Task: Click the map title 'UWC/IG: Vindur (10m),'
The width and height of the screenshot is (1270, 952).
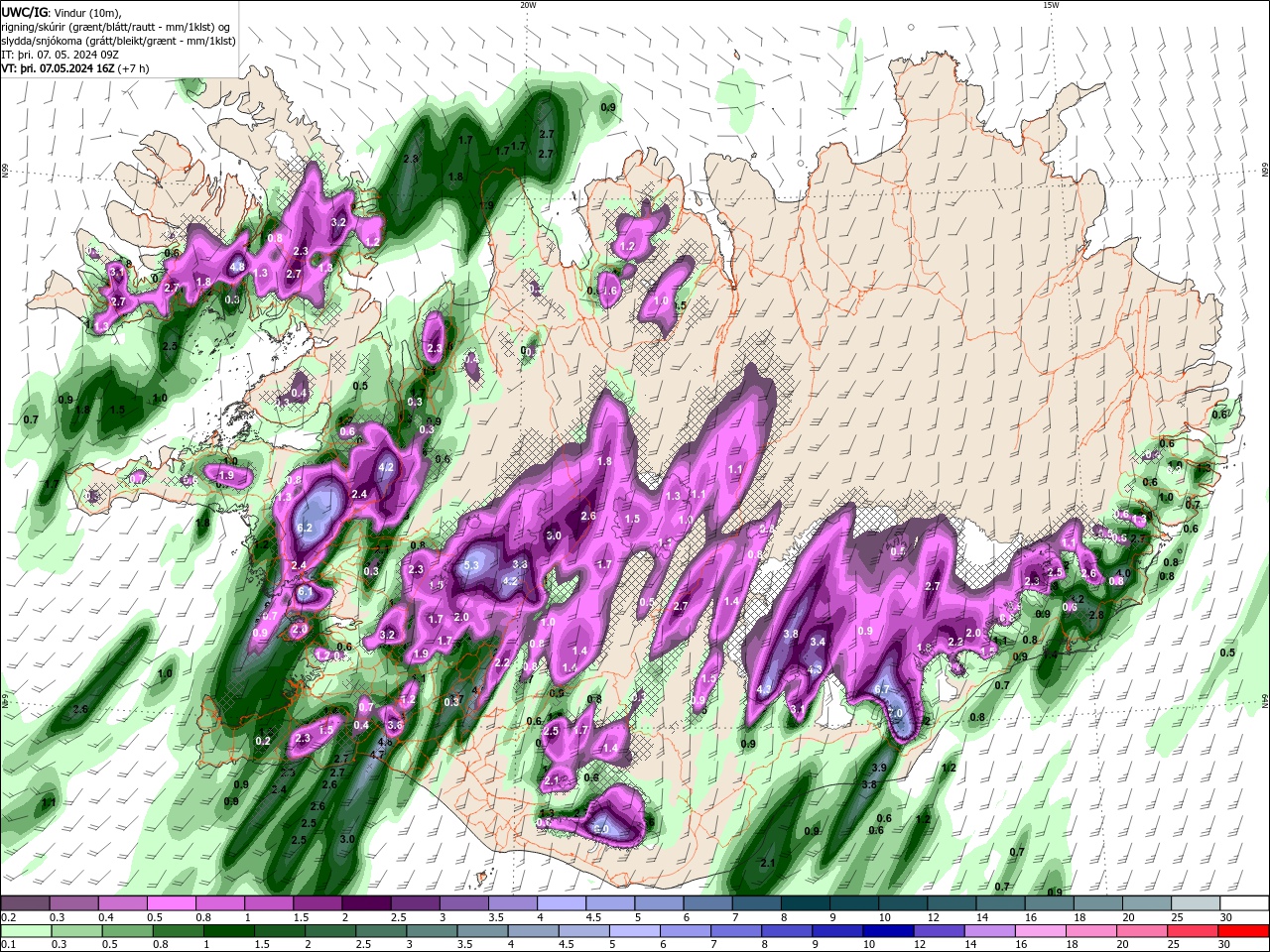Action: click(61, 12)
